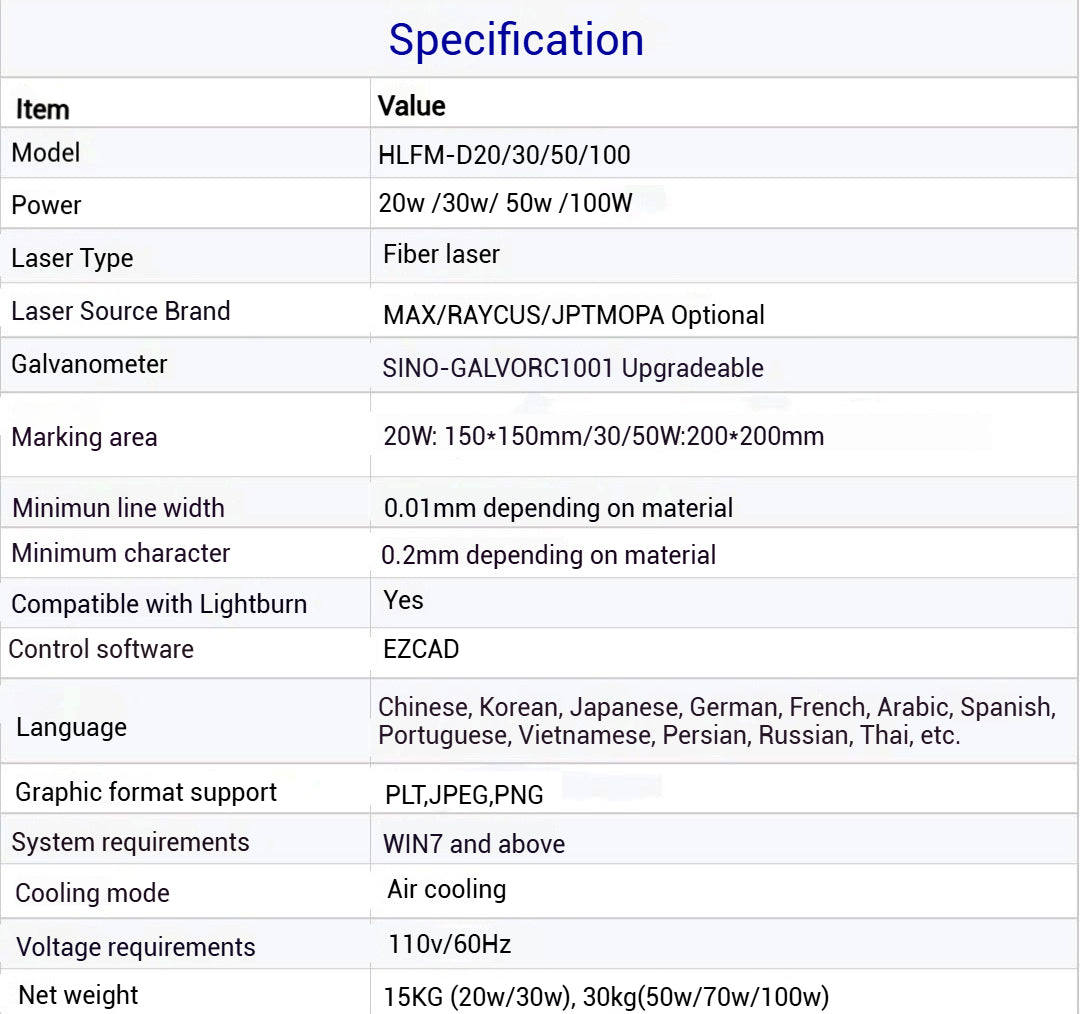Viewport: 1080px width, 1014px height.
Task: Click the Specification heading
Action: point(516,40)
